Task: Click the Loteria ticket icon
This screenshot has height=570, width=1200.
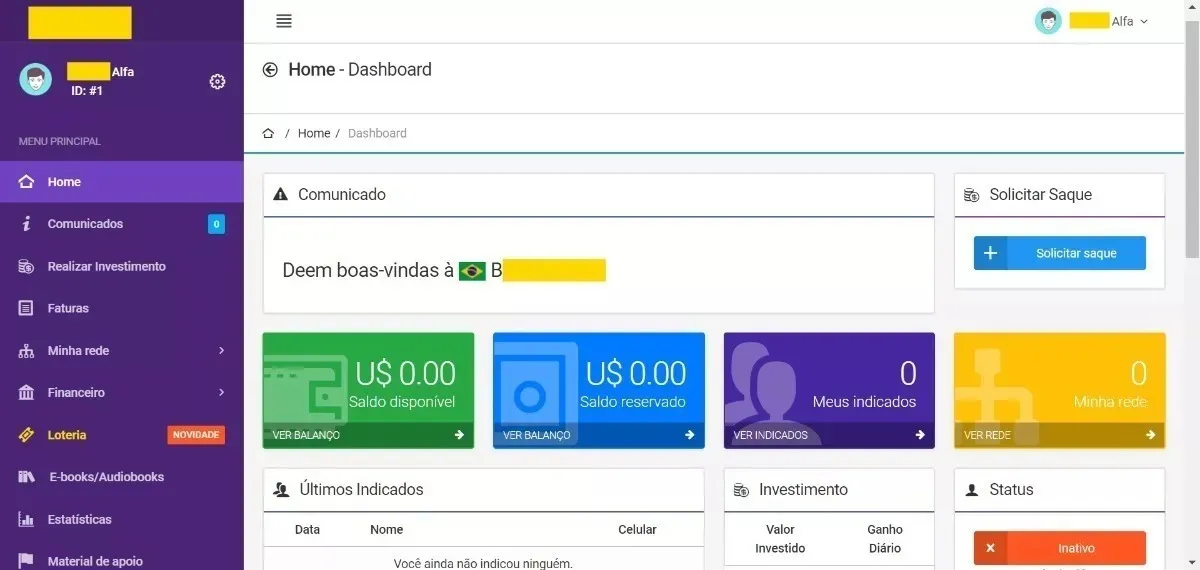Action: (x=27, y=435)
